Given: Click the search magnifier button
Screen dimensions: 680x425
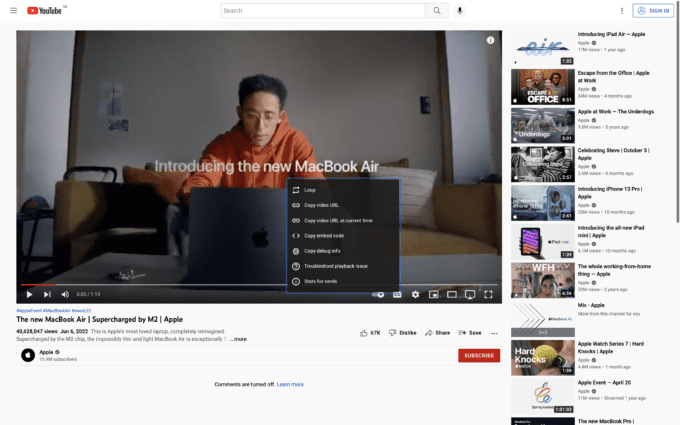Looking at the screenshot, I should 437,10.
